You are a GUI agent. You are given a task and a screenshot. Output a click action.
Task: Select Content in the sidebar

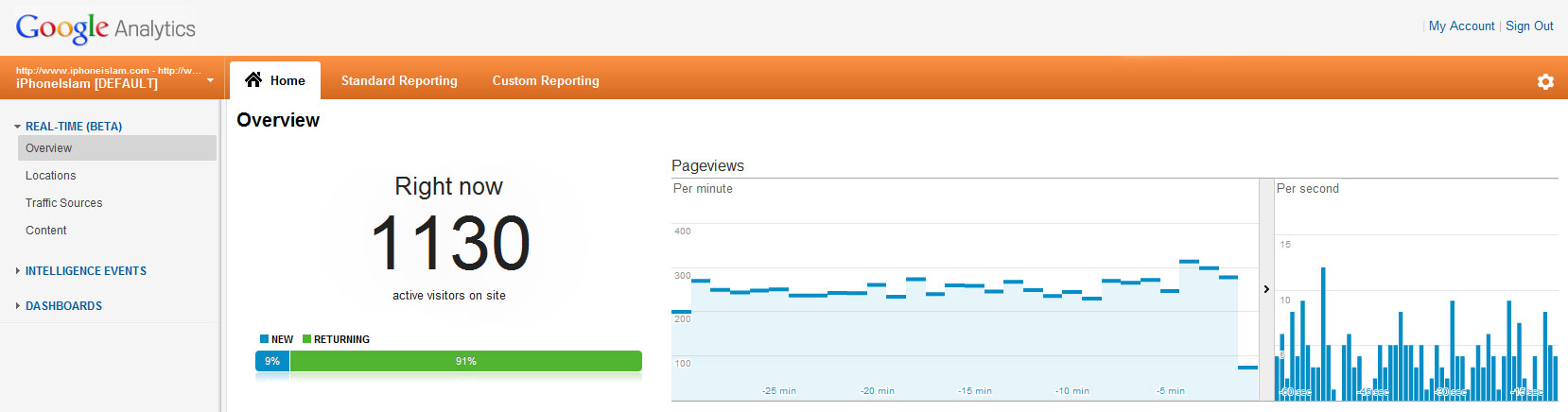[x=46, y=231]
